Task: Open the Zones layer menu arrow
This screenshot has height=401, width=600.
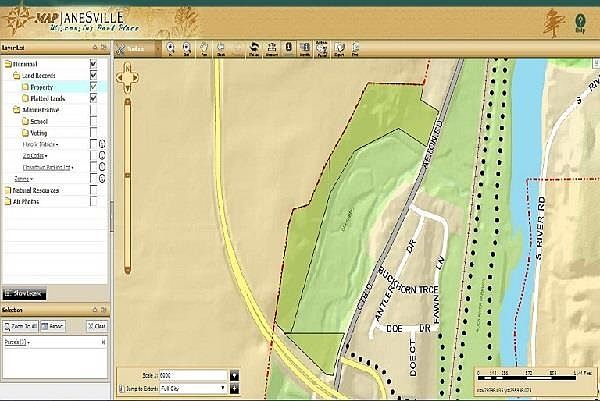Action: point(32,179)
